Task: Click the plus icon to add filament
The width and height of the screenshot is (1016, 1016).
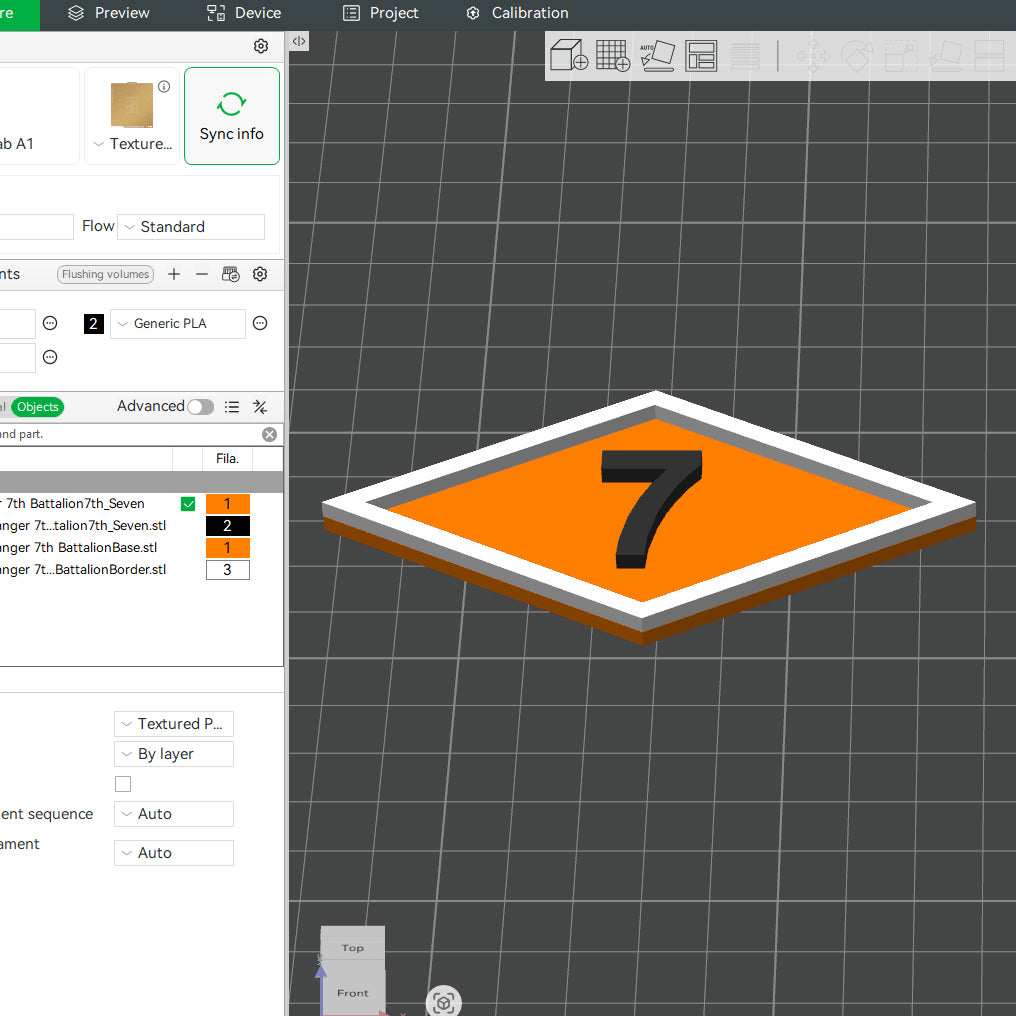Action: click(174, 274)
